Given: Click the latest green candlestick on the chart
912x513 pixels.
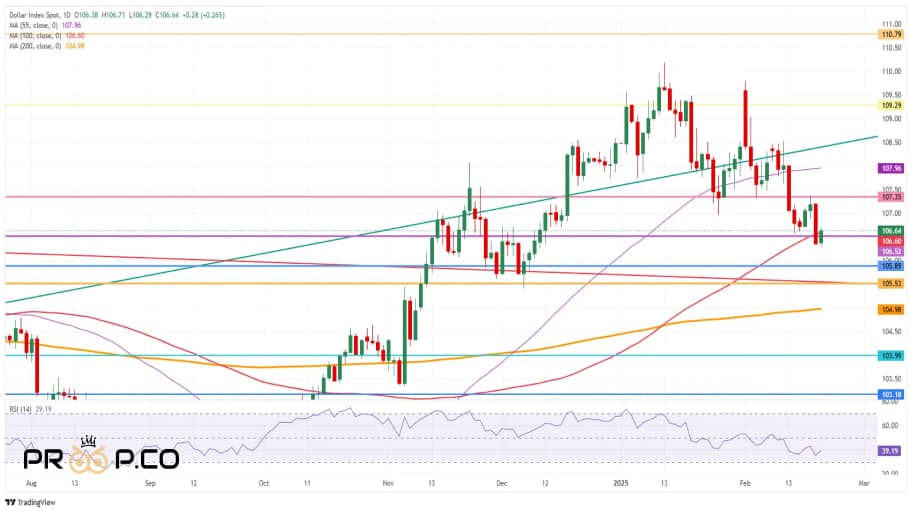Looking at the screenshot, I should pos(821,237).
